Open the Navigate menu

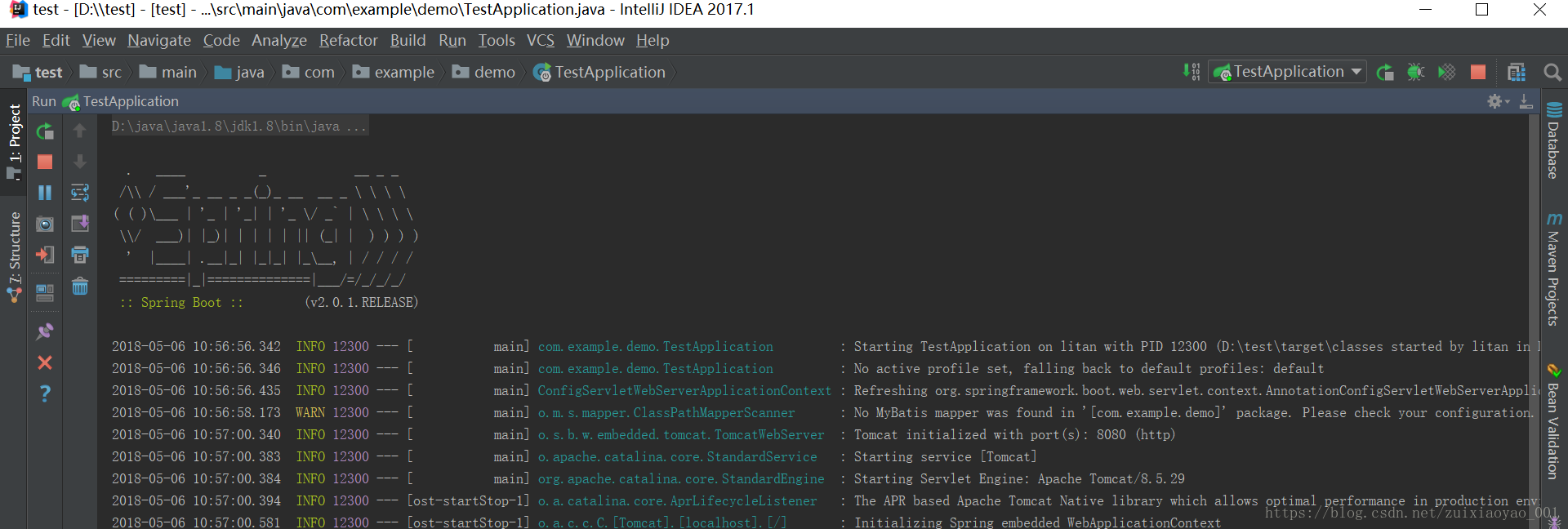point(159,40)
